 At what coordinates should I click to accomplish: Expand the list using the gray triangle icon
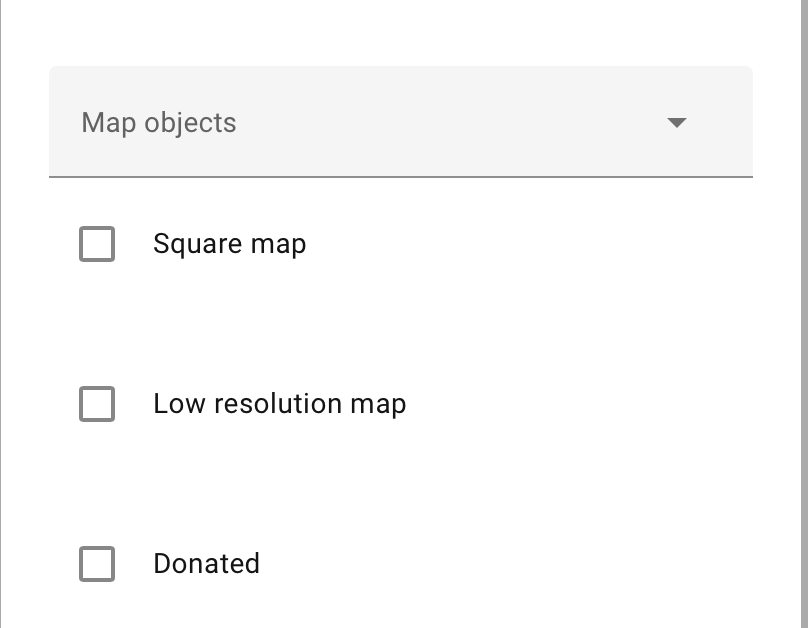tap(677, 123)
